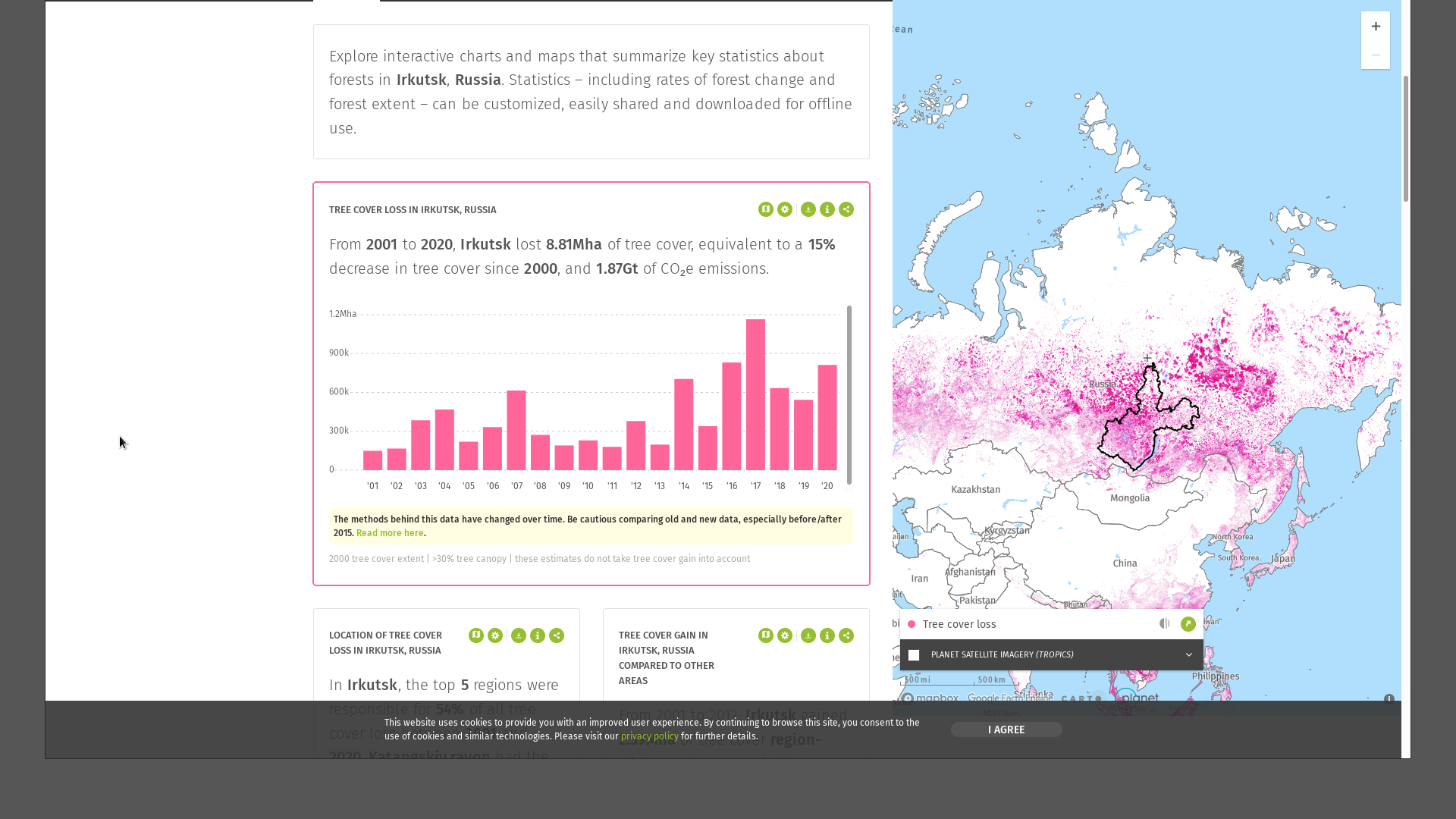Screen dimensions: 1456x819
Task: Click 'Mongolia' label on the map
Action: 1130,498
